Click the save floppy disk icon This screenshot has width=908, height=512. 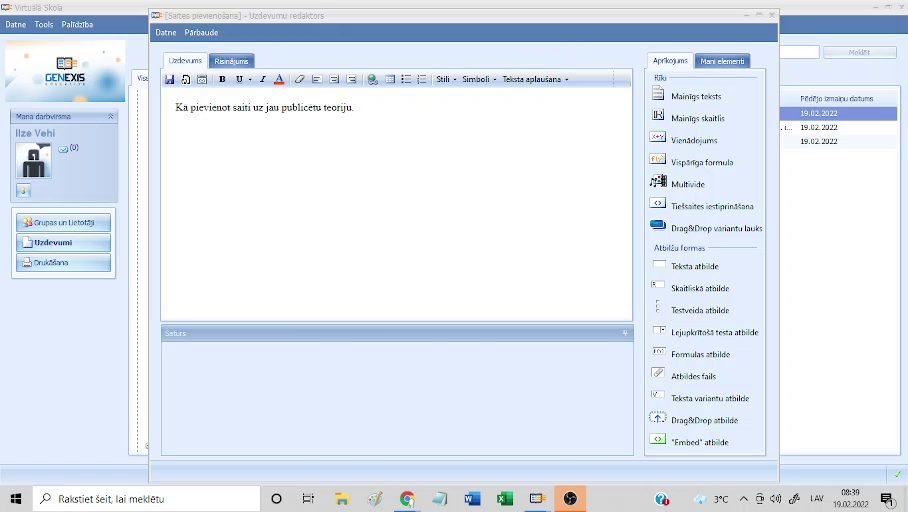click(170, 79)
